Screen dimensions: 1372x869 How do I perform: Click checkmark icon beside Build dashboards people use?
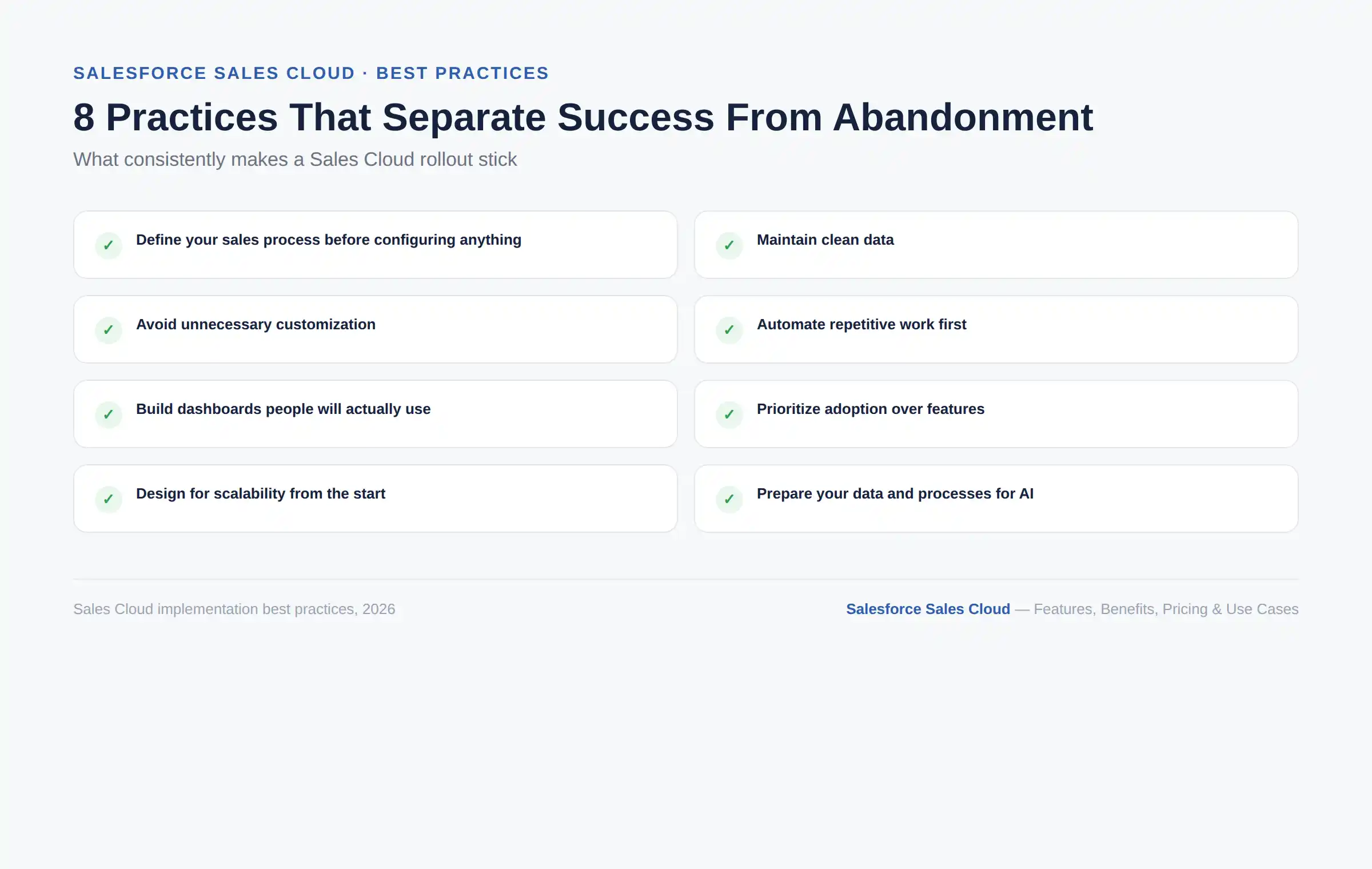(109, 415)
